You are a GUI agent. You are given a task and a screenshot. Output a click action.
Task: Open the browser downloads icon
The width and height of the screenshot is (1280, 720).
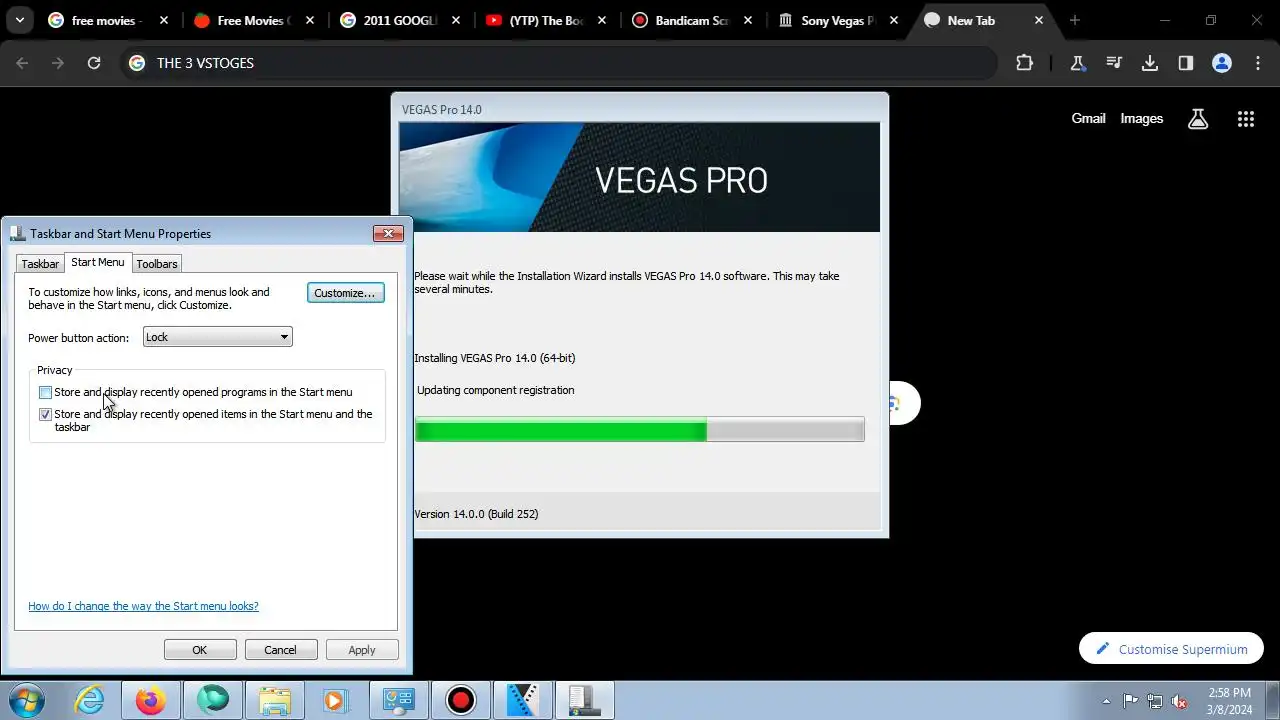[1150, 63]
